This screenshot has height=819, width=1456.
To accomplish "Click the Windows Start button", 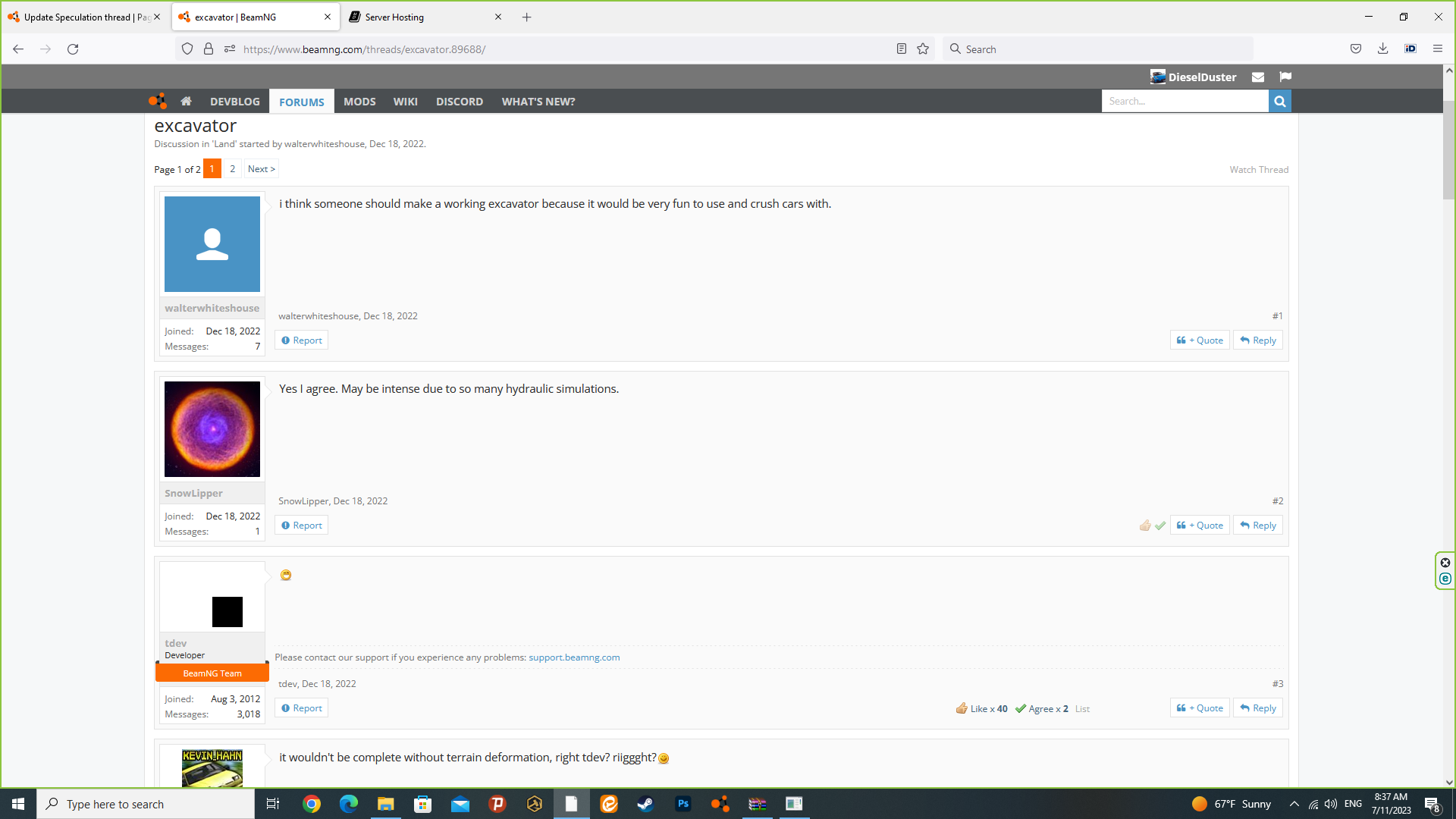I will [x=18, y=804].
